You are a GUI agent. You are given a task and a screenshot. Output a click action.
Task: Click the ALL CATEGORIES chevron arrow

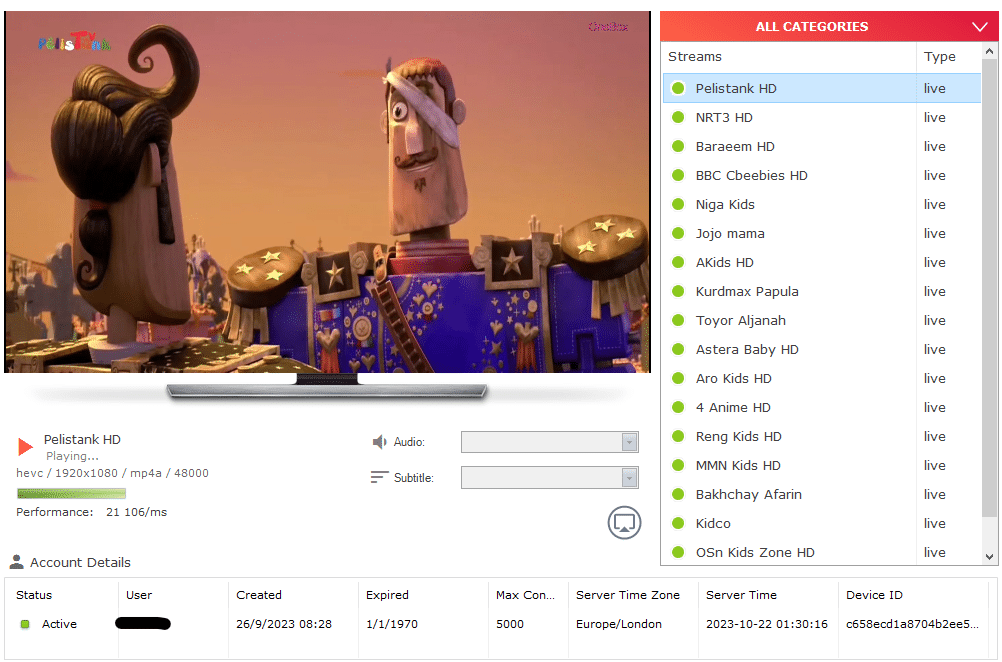tap(980, 27)
